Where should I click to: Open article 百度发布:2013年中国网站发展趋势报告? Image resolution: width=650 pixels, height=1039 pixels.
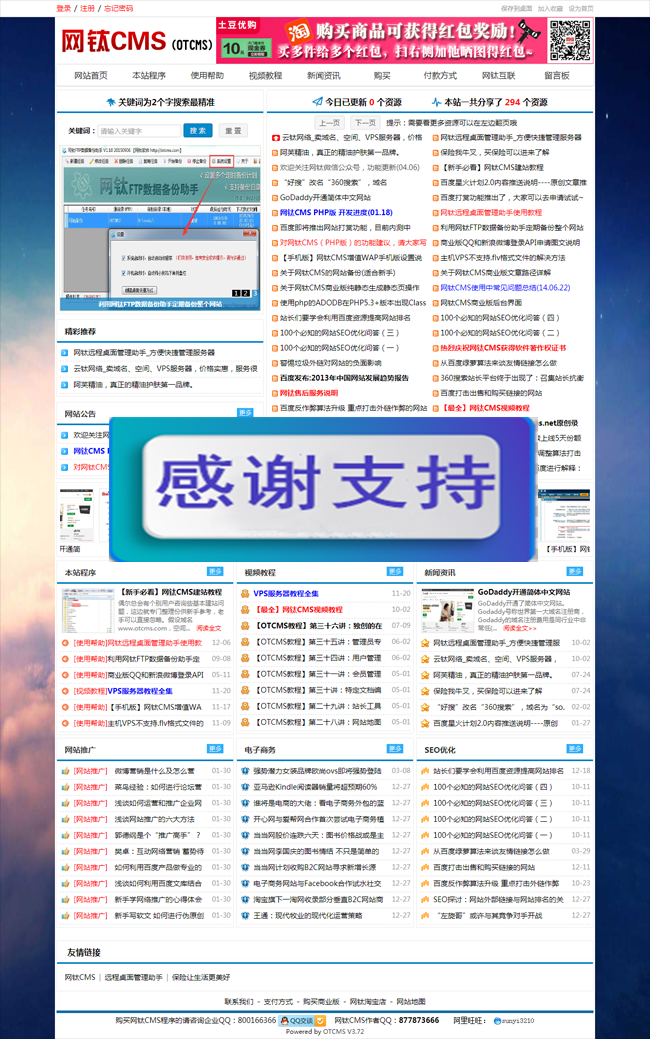(x=344, y=378)
